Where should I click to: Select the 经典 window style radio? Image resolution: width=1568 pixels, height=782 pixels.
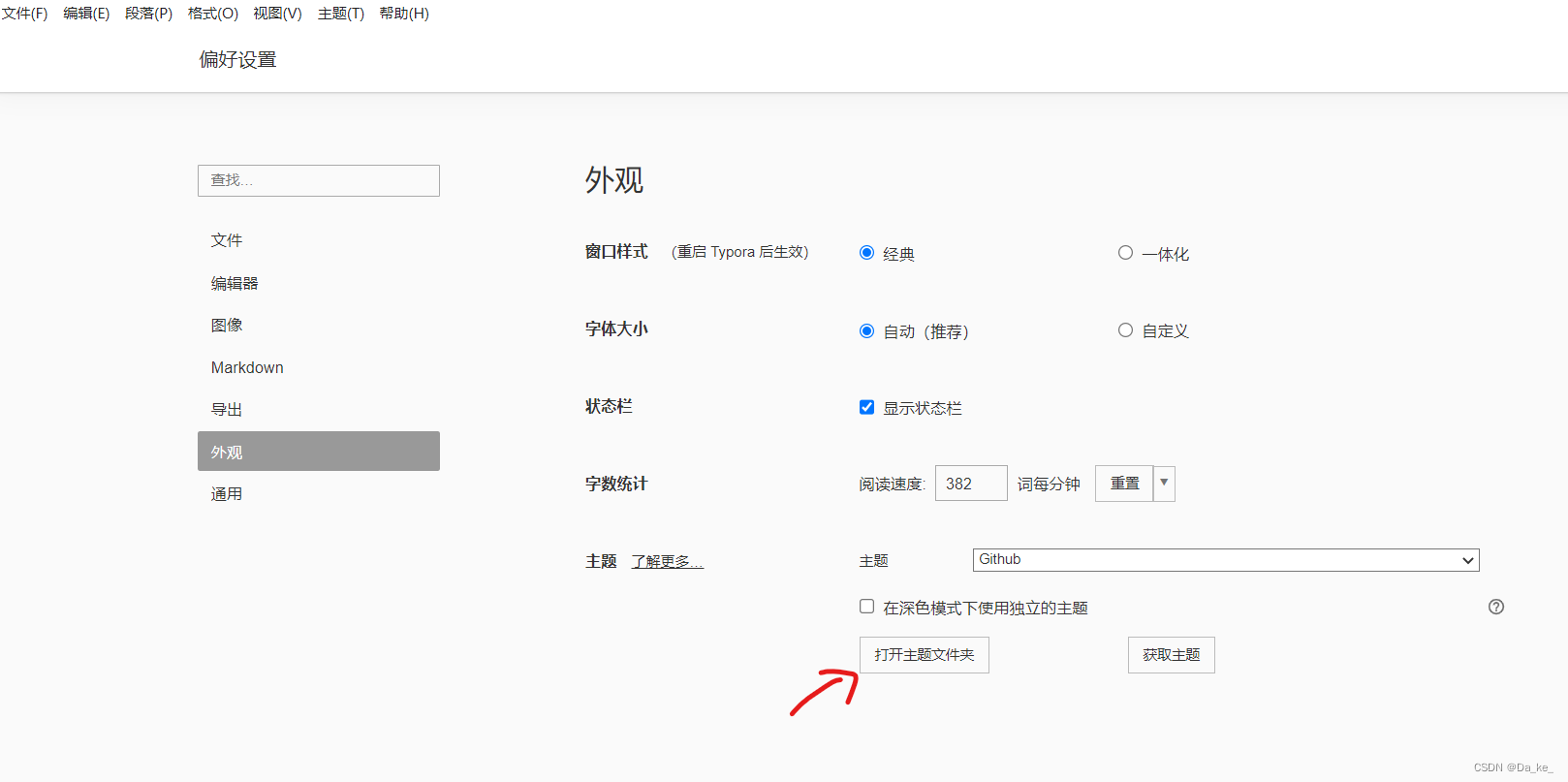(866, 253)
